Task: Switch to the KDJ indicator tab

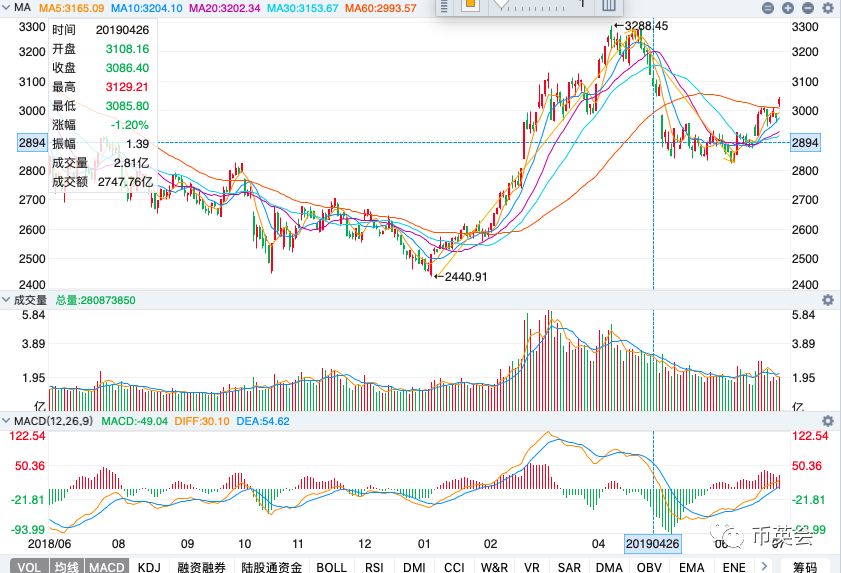Action: click(149, 567)
